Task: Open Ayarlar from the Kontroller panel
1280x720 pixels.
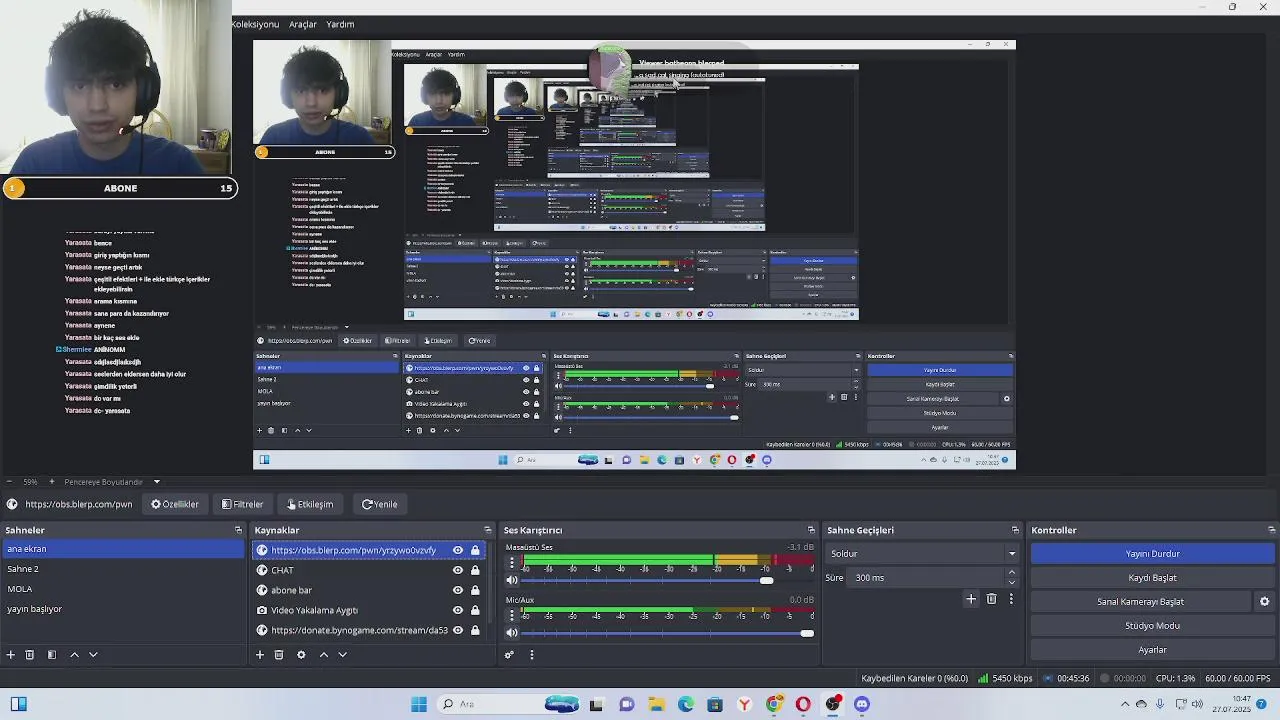Action: coord(1152,650)
